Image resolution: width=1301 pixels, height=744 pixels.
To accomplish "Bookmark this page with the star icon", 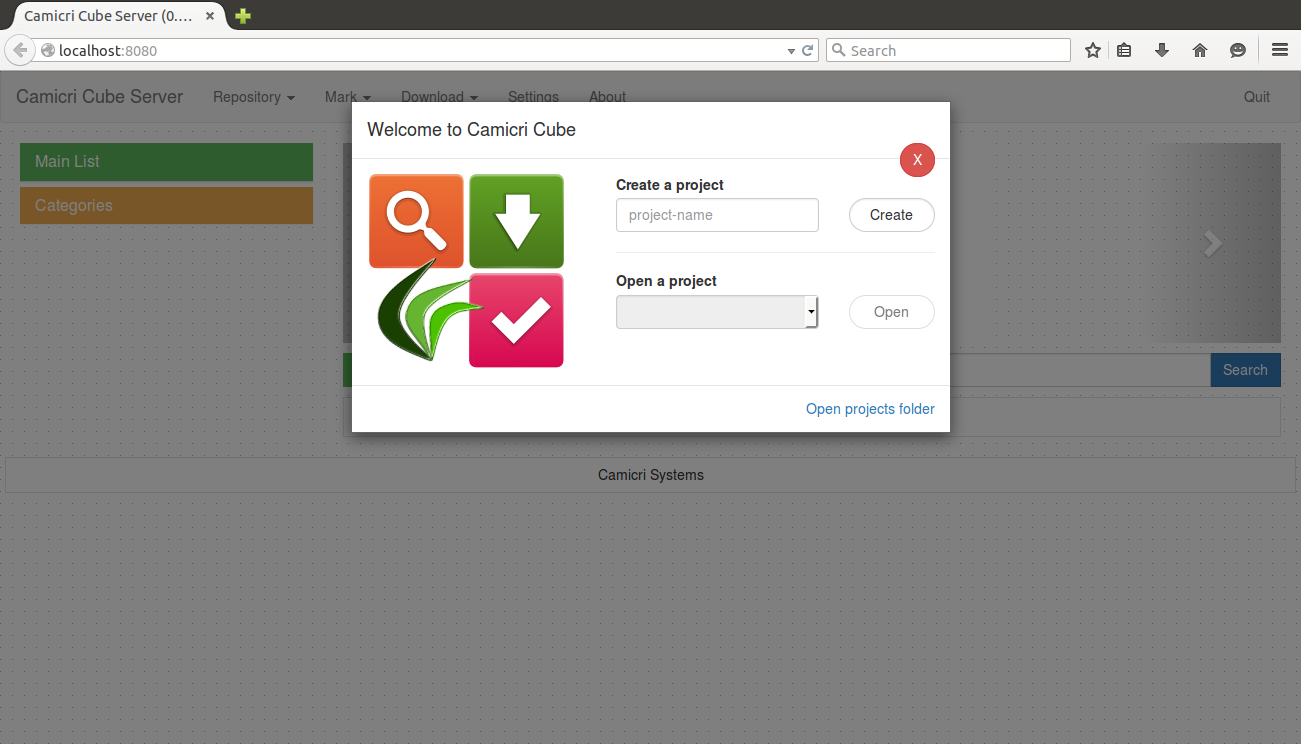I will point(1093,50).
